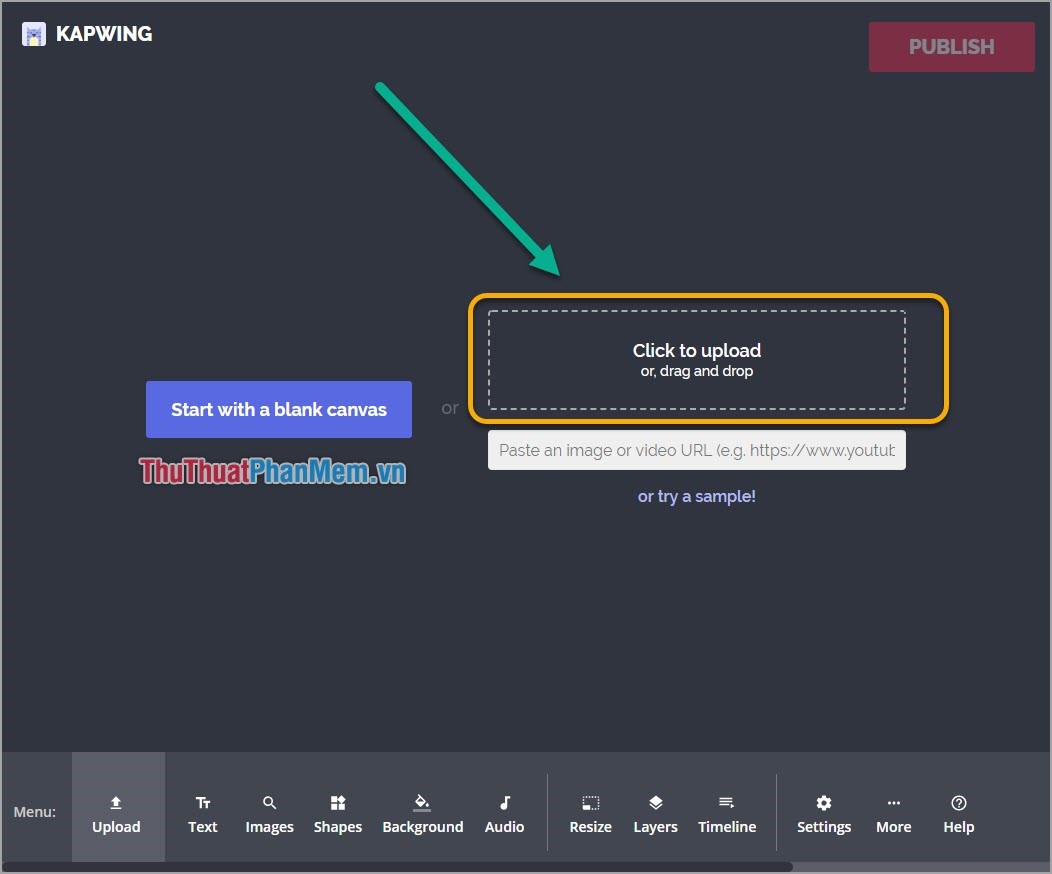
Task: Open the Settings panel
Action: [x=823, y=813]
